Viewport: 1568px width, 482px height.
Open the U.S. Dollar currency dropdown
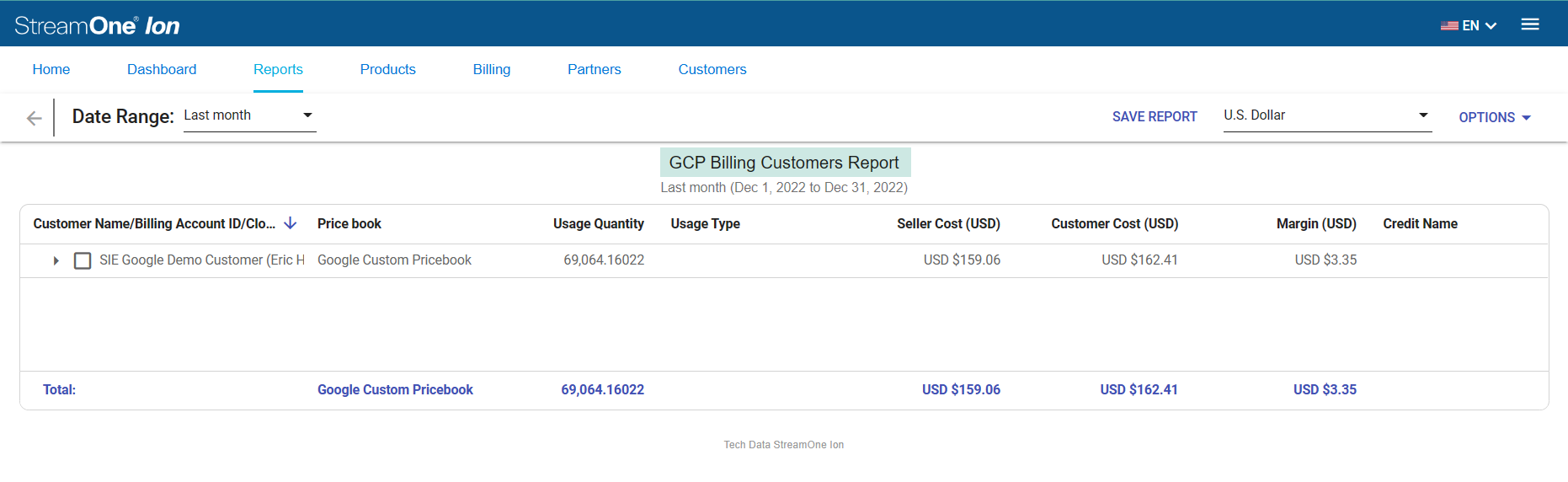[1327, 115]
